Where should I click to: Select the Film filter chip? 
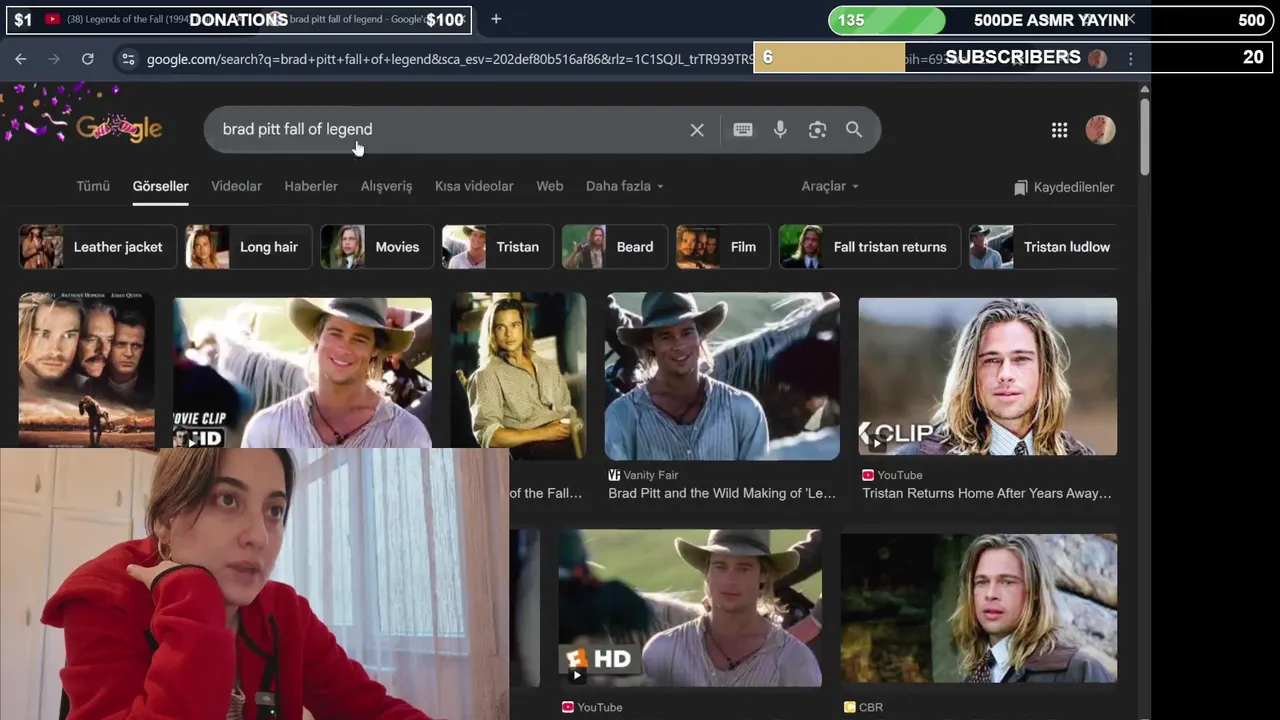(x=723, y=247)
